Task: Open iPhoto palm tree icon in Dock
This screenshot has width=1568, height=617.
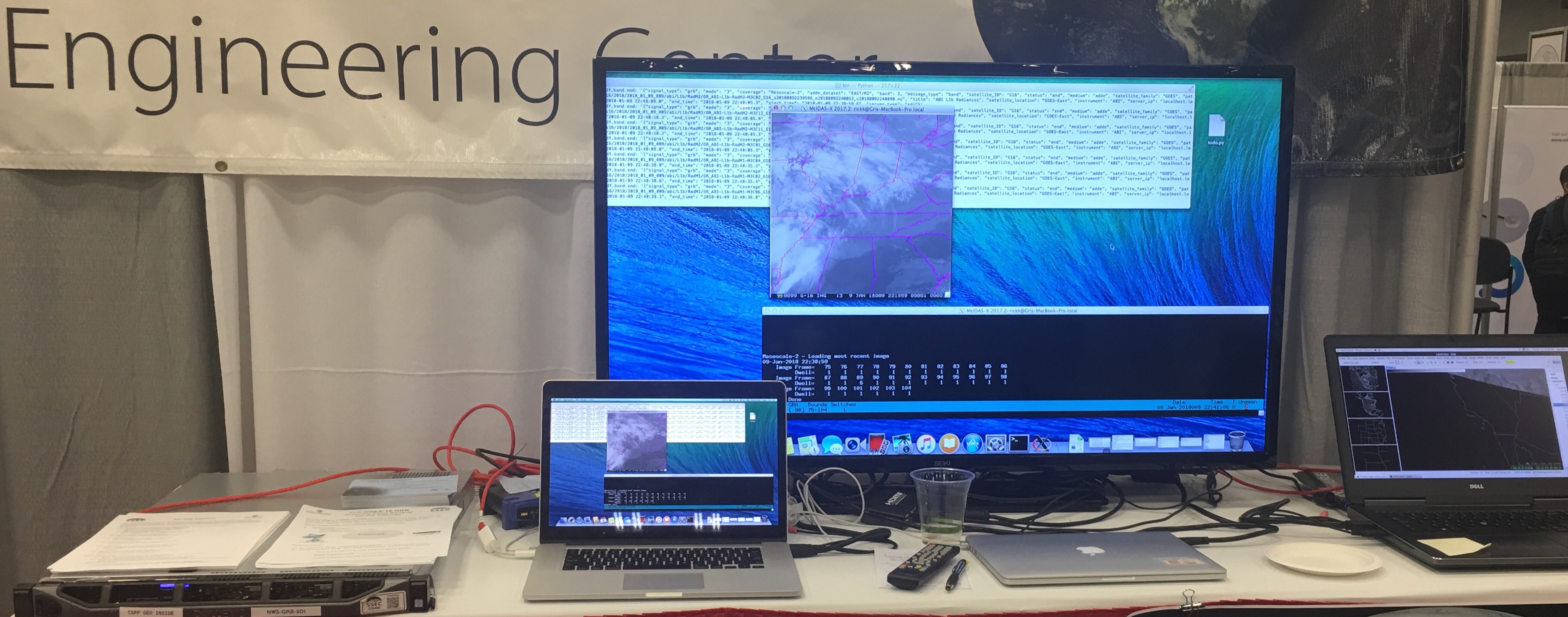Action: tap(902, 445)
